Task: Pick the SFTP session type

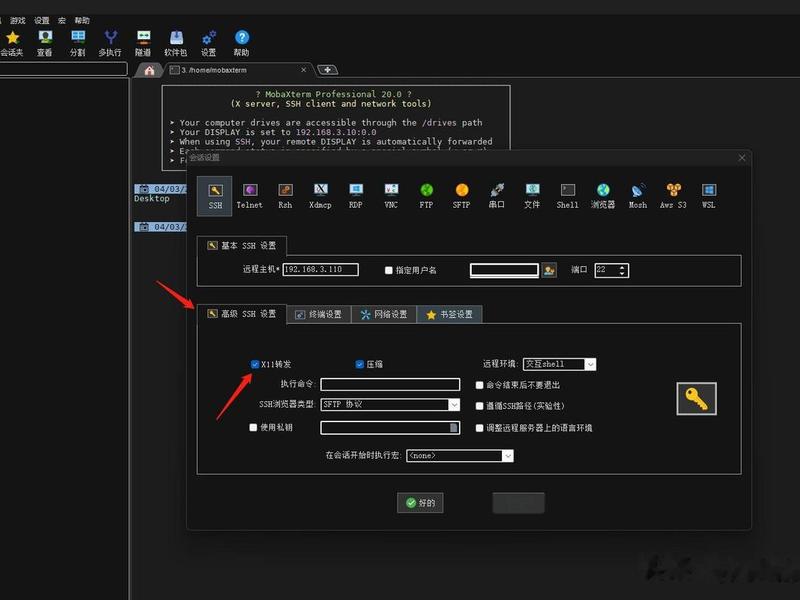Action: coord(462,196)
